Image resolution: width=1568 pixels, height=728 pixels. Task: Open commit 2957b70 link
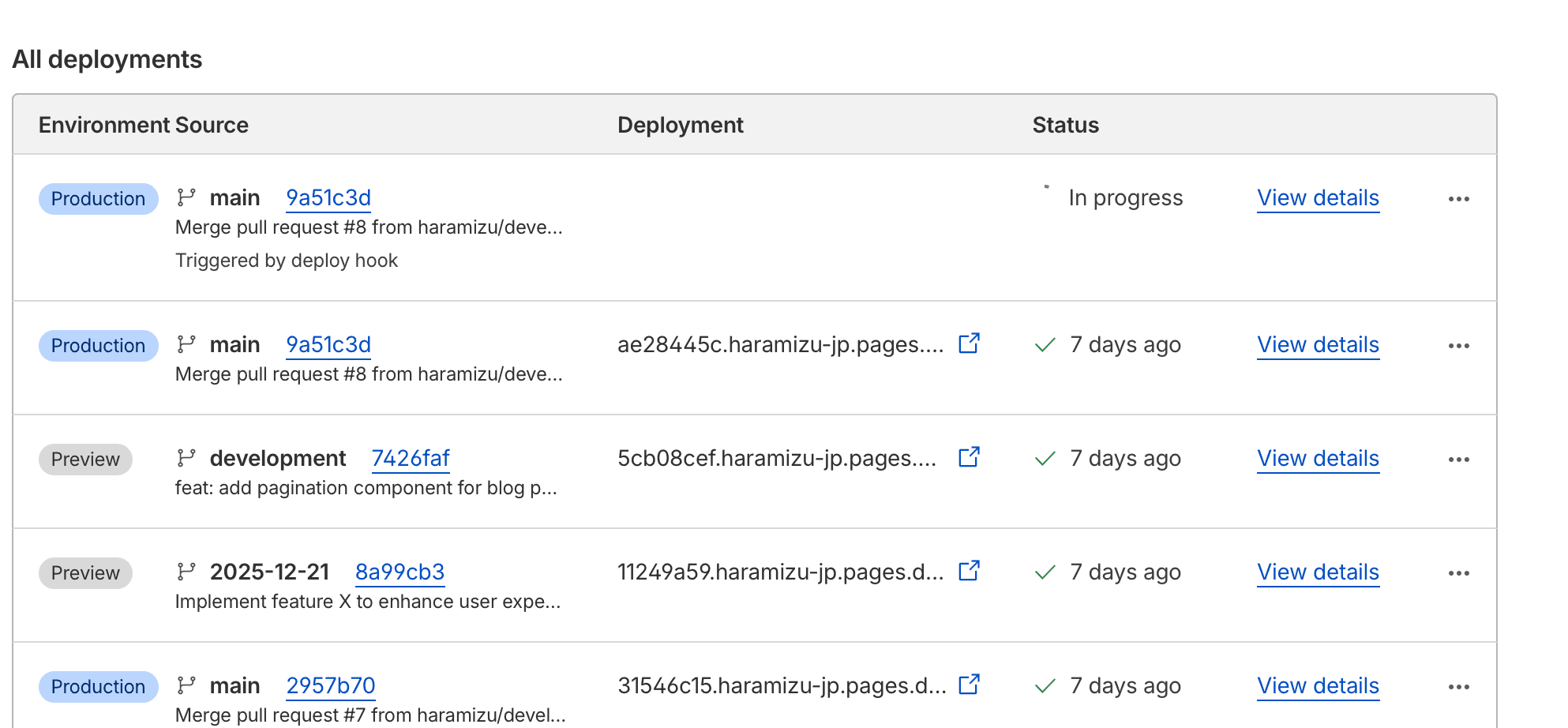pos(330,686)
